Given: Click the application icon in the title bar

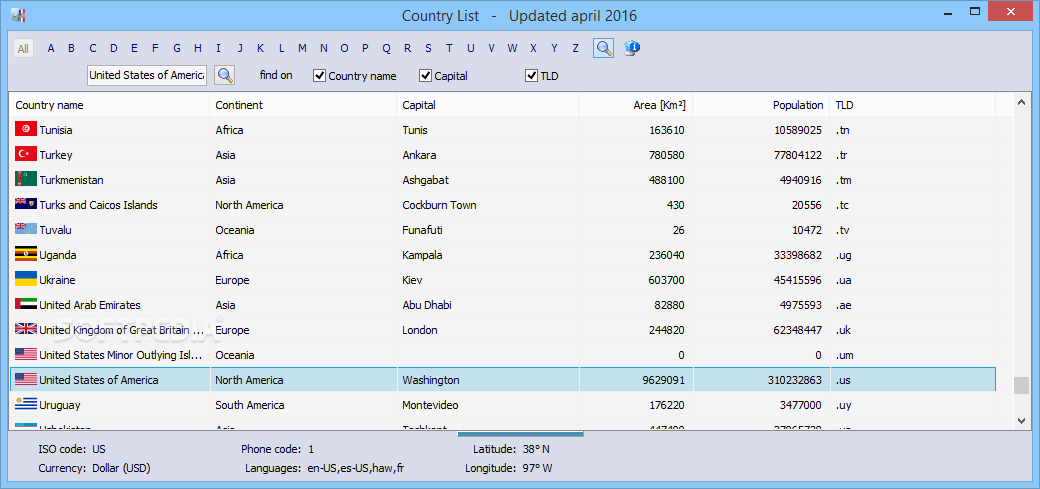Looking at the screenshot, I should click(x=18, y=15).
